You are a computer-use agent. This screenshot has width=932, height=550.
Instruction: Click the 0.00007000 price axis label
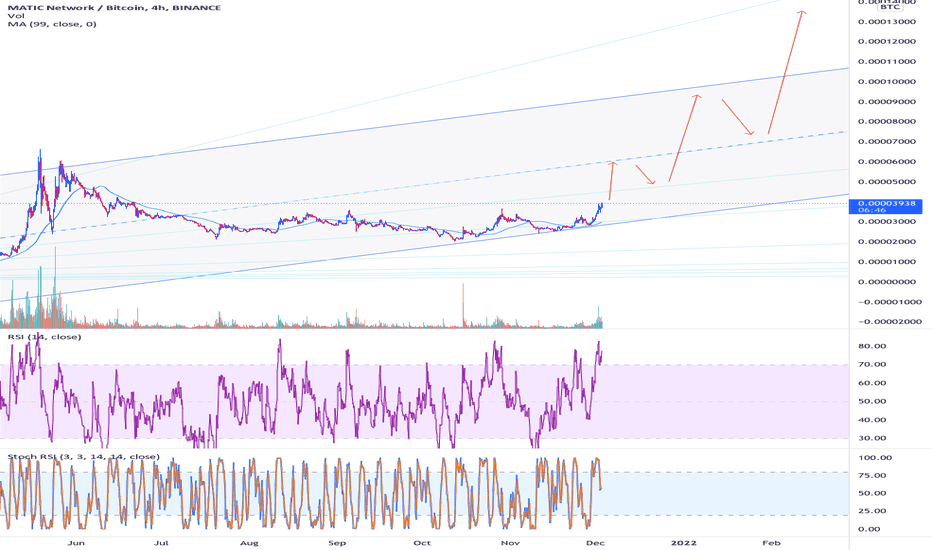pos(887,142)
